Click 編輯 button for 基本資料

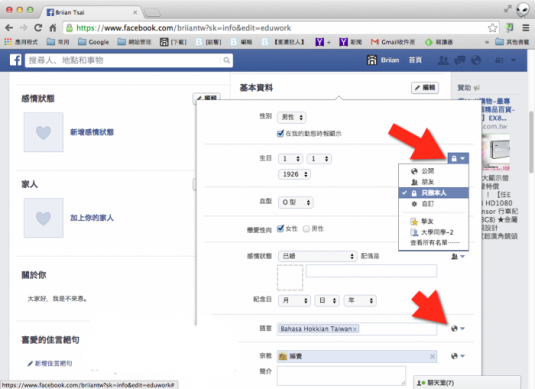click(x=425, y=88)
